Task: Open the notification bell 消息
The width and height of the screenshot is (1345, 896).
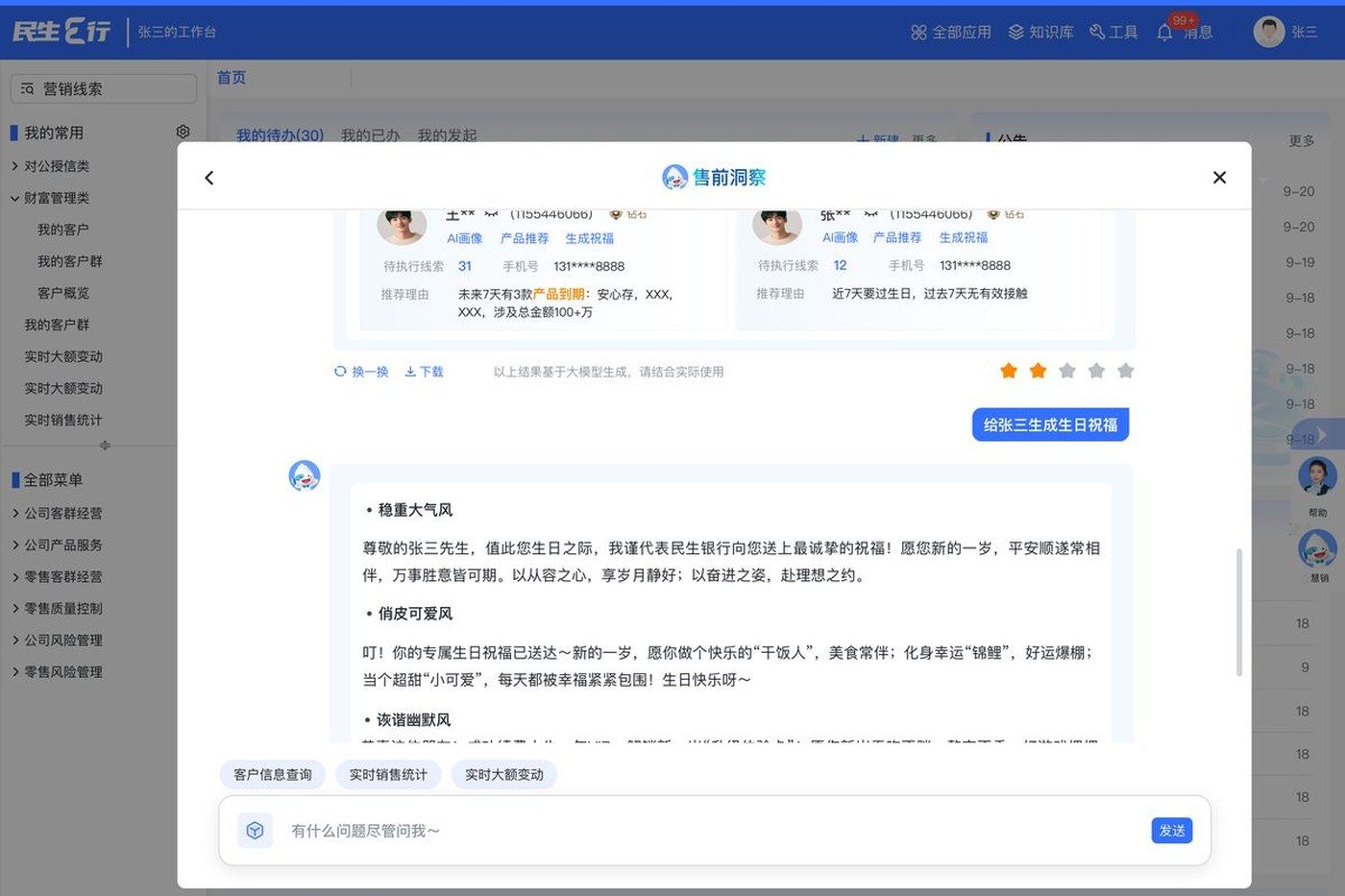Action: point(1164,32)
